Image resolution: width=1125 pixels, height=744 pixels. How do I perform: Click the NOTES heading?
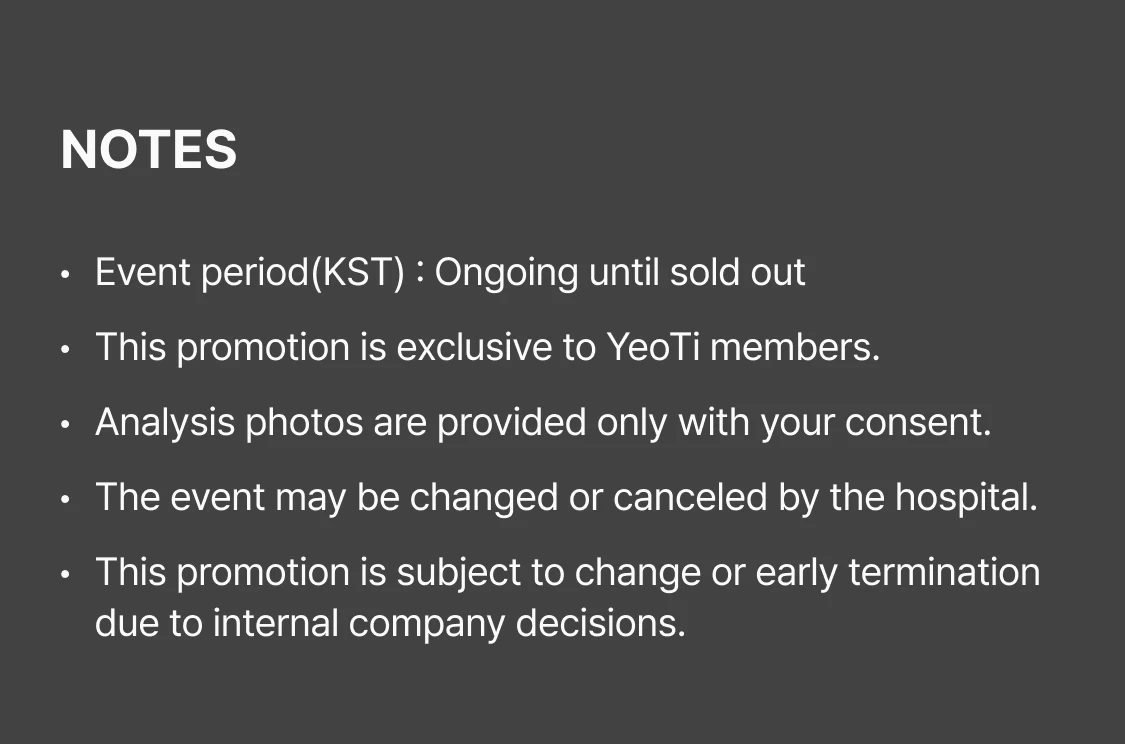[x=149, y=150]
